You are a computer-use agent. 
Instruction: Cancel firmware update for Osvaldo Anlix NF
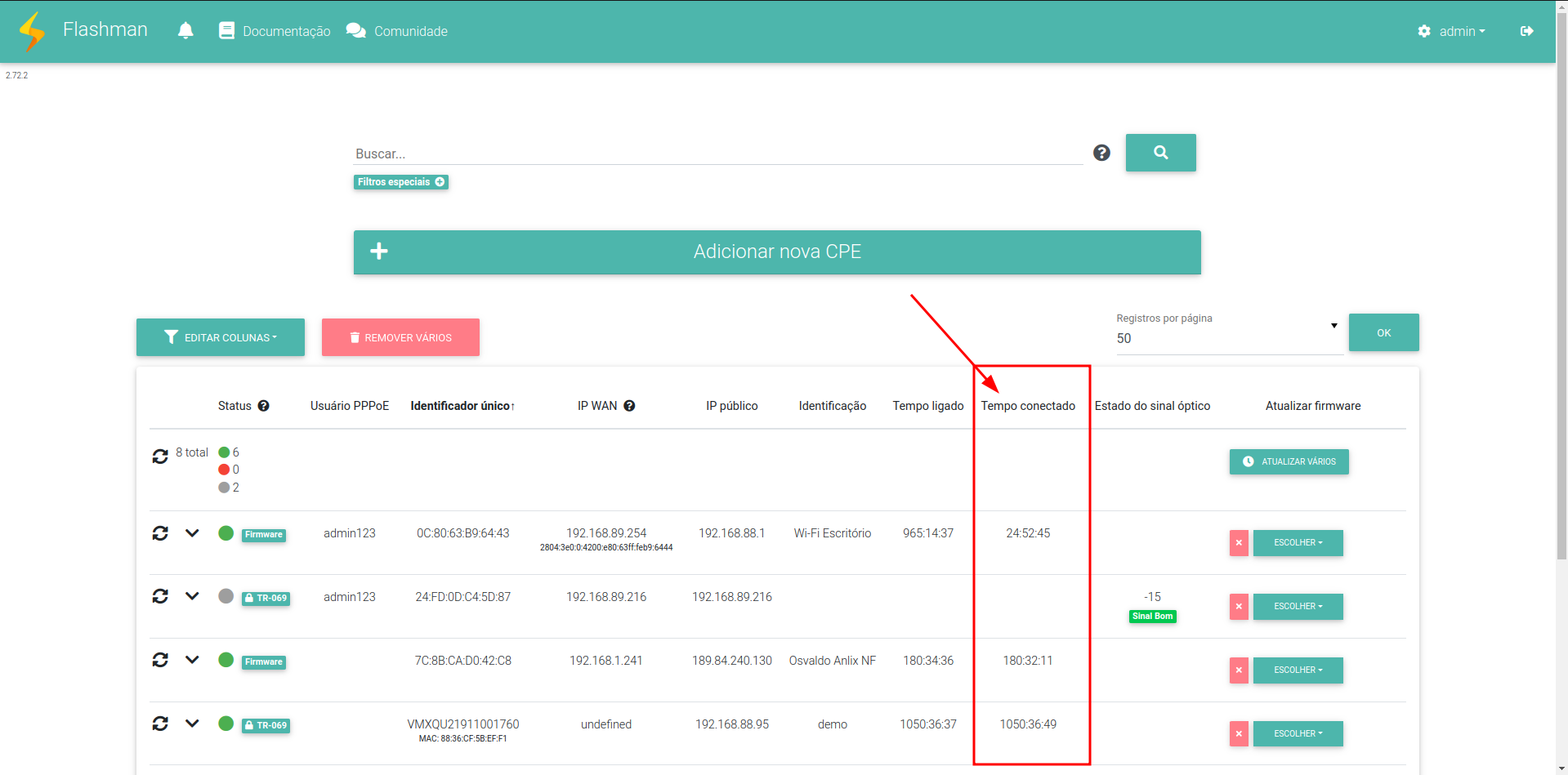(x=1239, y=670)
